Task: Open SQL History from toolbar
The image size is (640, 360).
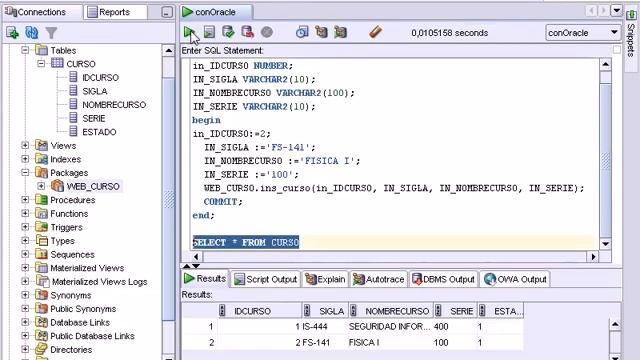Action: [x=302, y=32]
